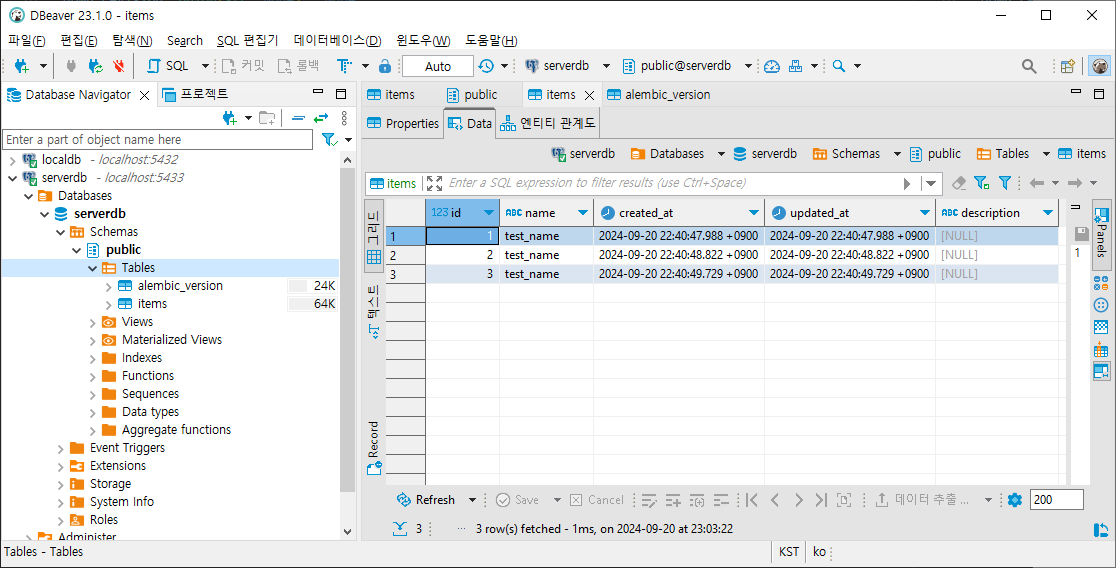Screen dimensions: 1116x568
Task: Open the transaction log clock icon
Action: click(x=486, y=66)
